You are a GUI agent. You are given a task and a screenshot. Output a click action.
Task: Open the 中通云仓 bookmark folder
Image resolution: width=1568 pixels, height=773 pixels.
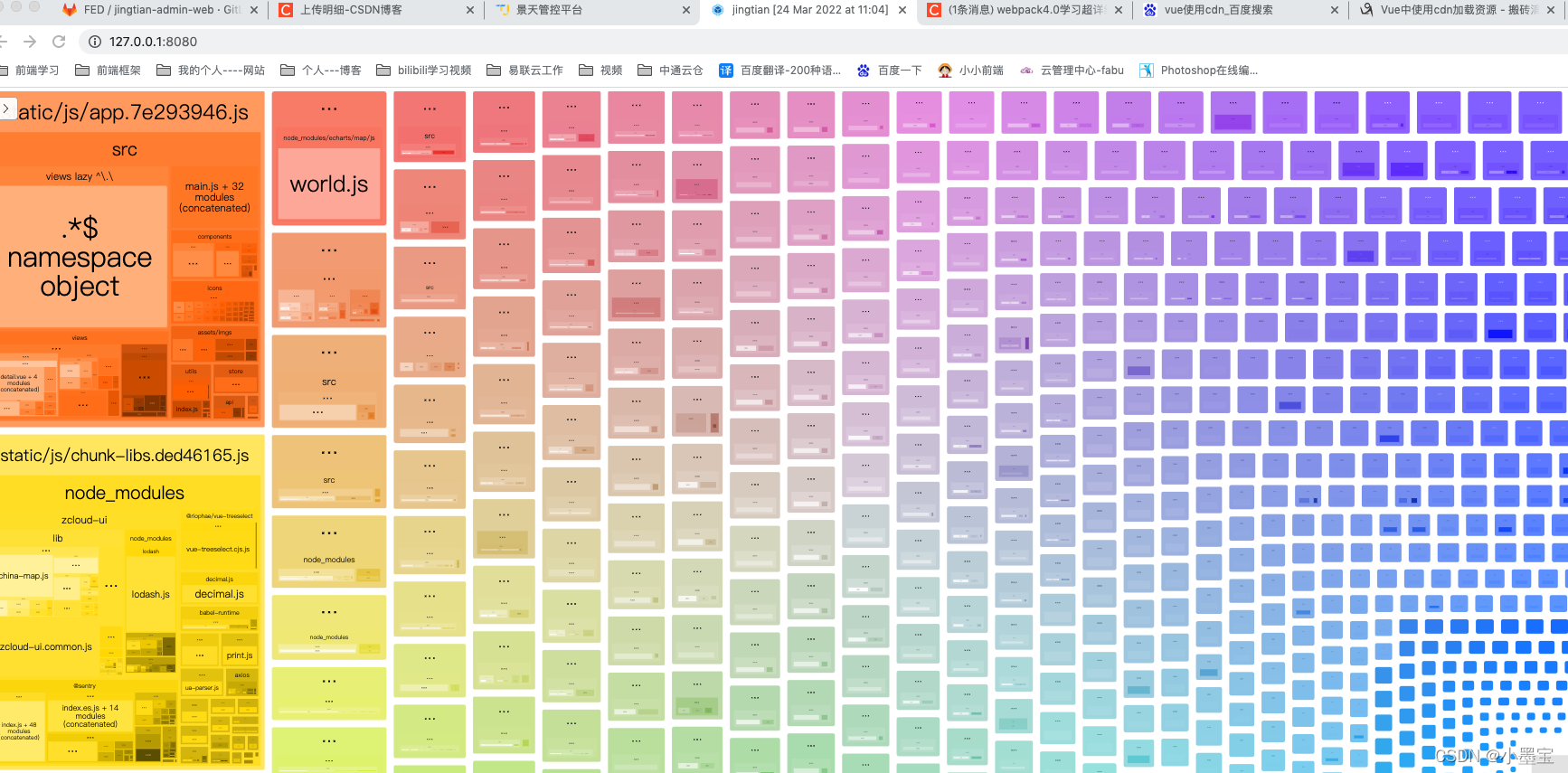tap(670, 71)
